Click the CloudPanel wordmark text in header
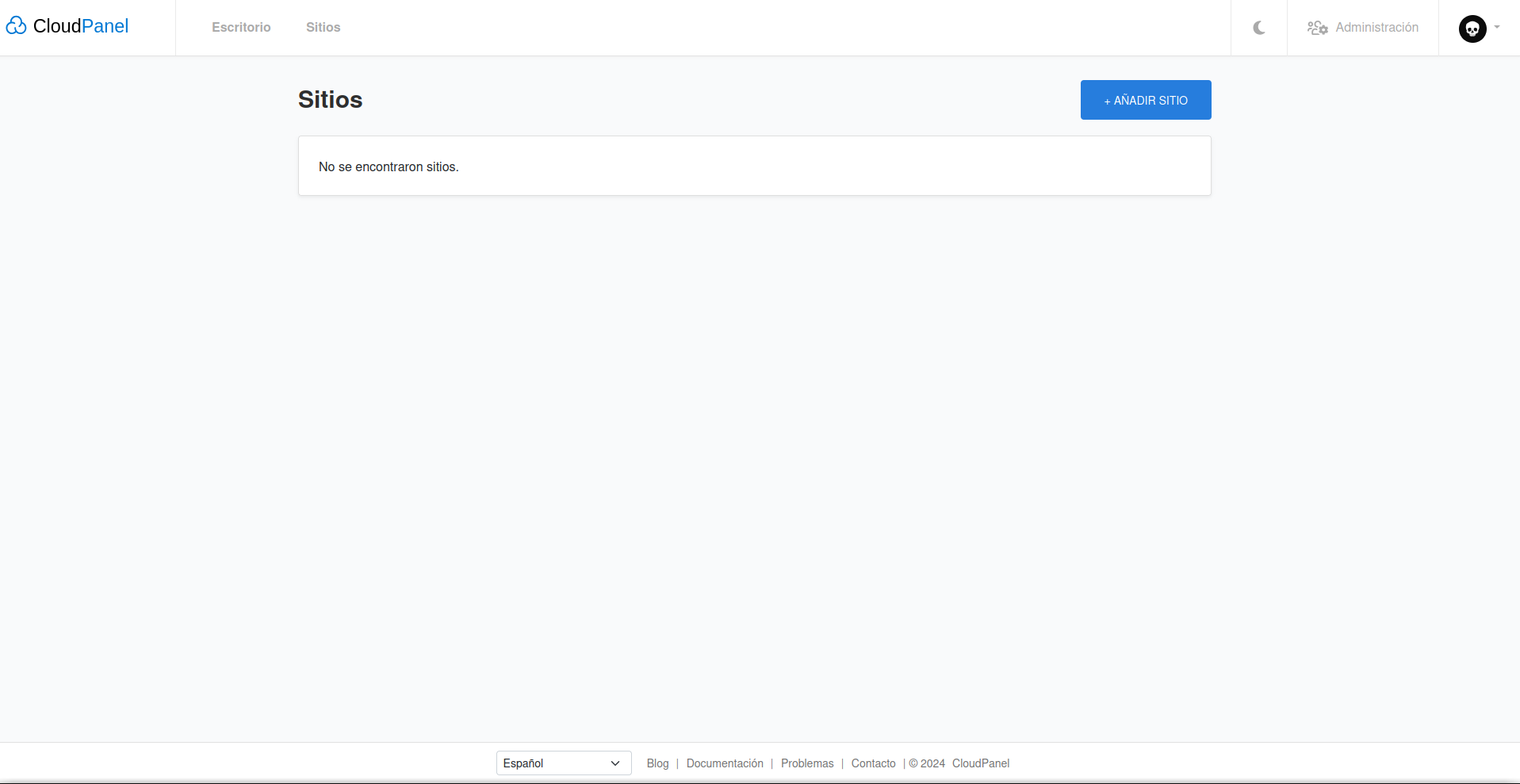Screen dimensions: 1520x784 coord(81,26)
